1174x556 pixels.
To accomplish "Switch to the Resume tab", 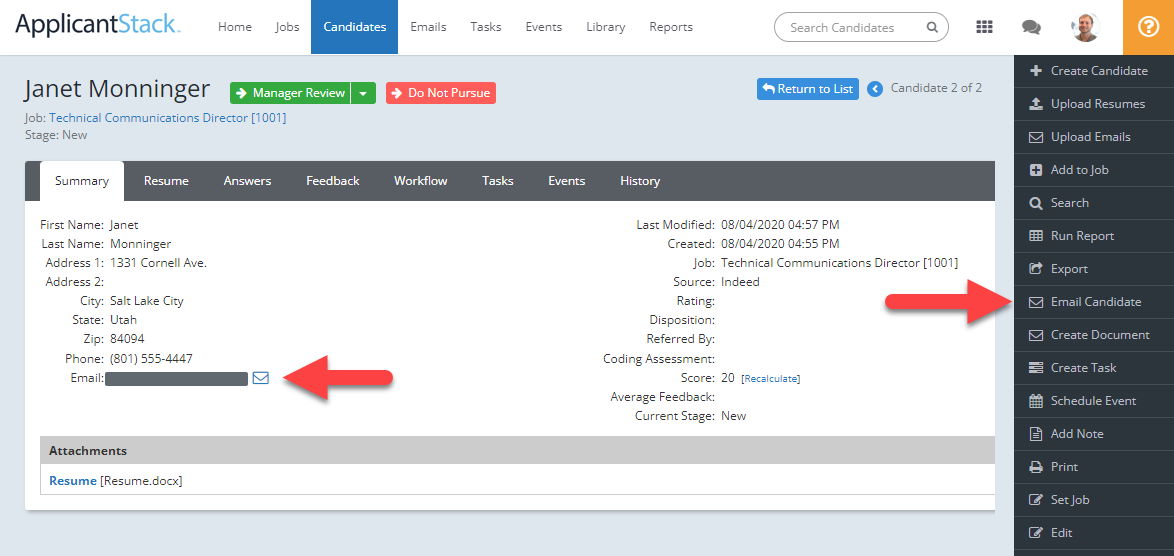I will pos(166,181).
